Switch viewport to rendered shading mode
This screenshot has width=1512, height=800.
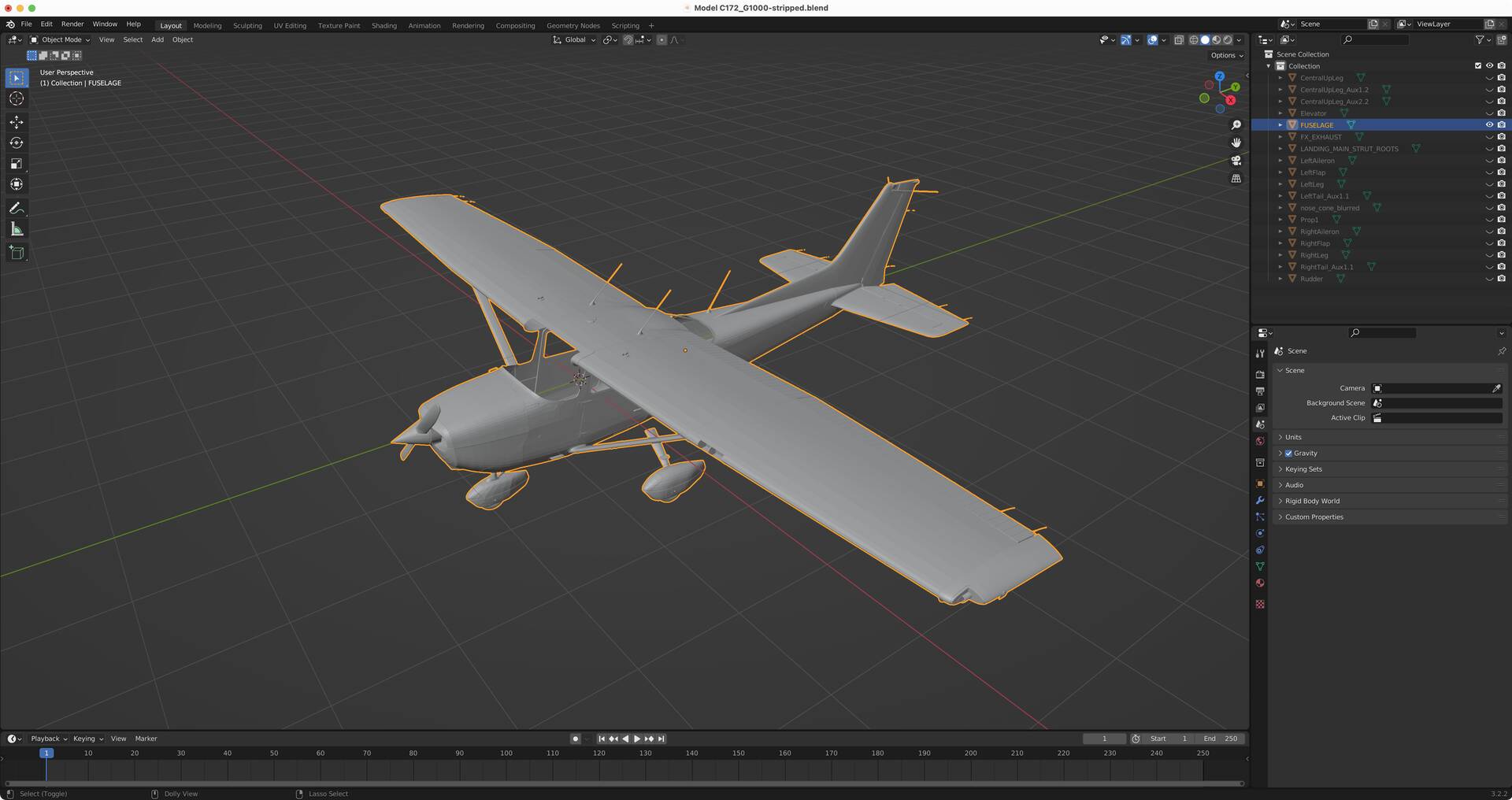(x=1228, y=39)
